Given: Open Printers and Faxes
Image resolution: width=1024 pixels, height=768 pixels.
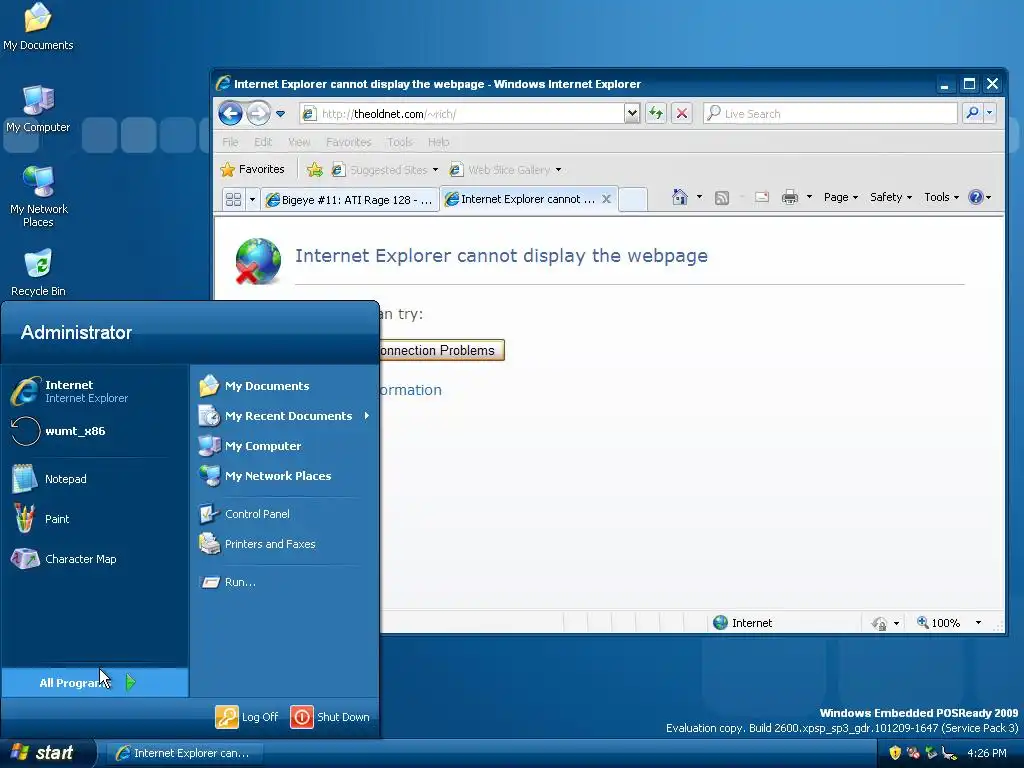Looking at the screenshot, I should click(284, 544).
